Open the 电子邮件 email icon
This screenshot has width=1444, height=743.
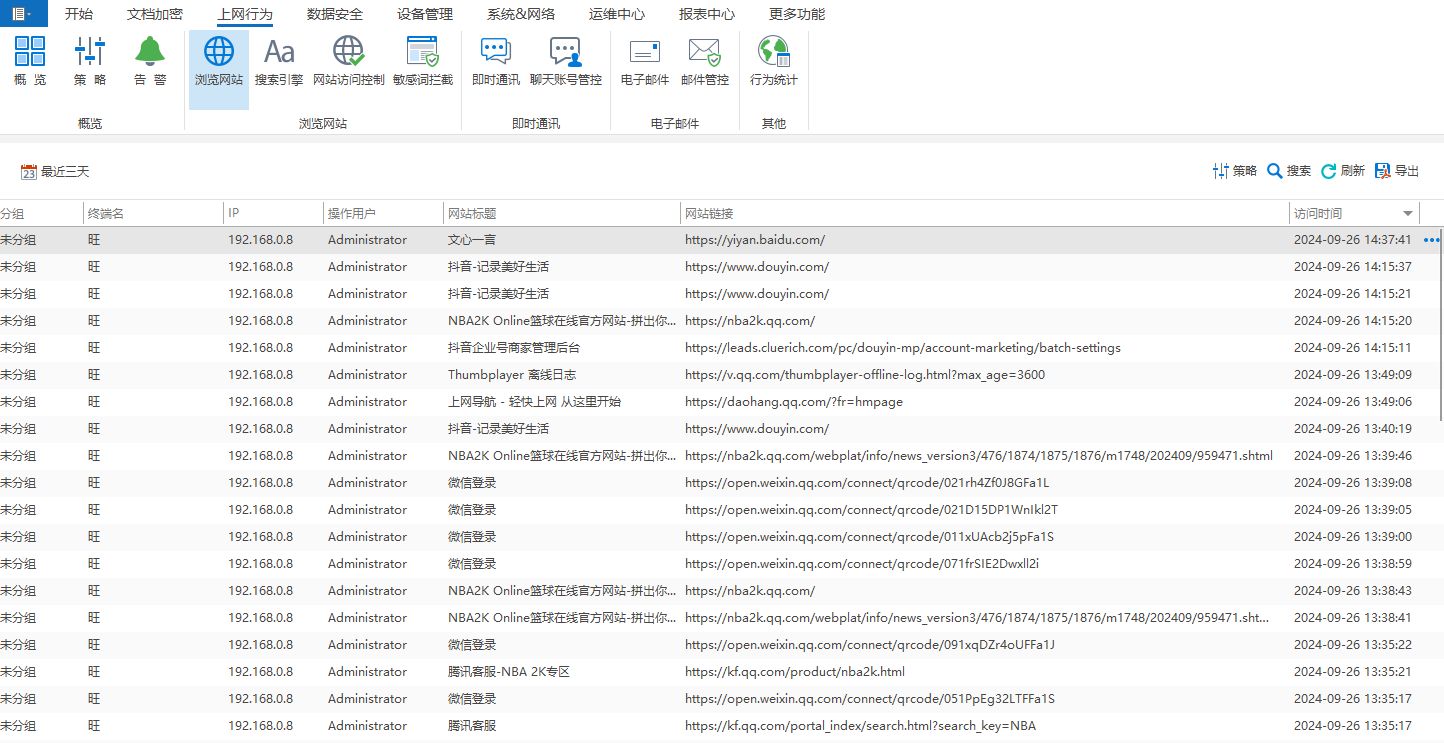tap(645, 61)
